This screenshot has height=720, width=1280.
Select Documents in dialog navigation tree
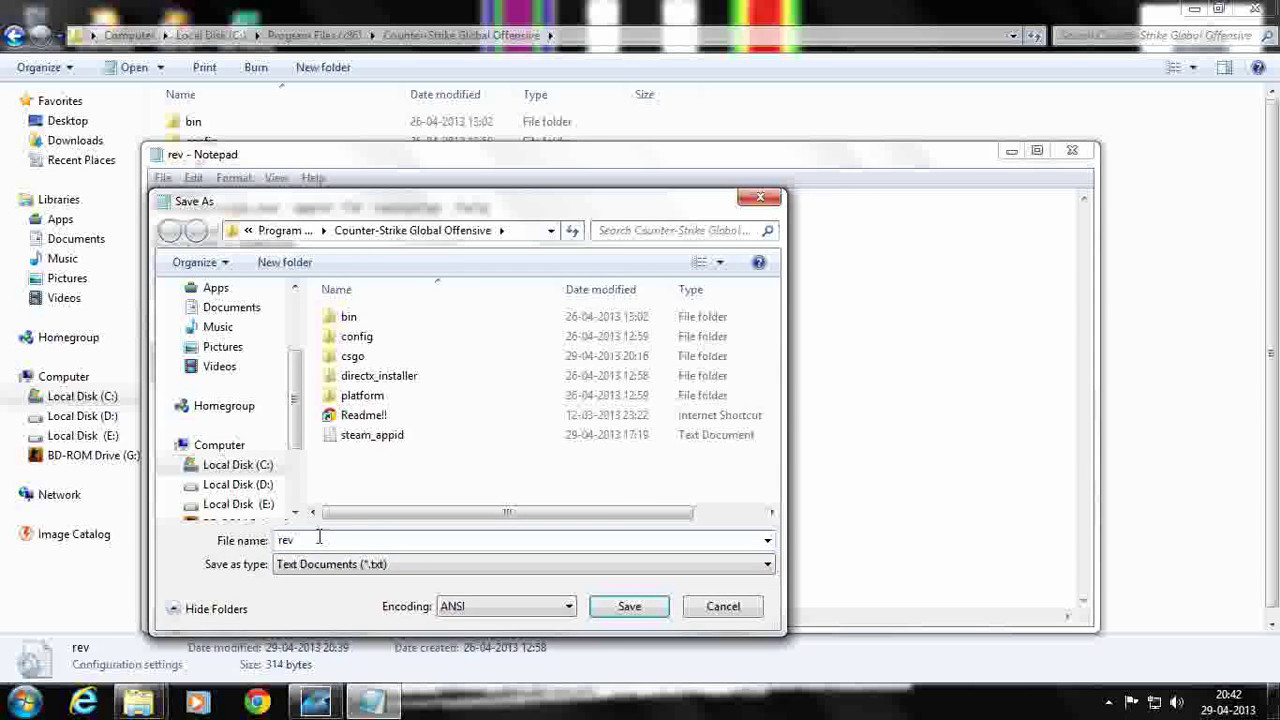coord(231,307)
